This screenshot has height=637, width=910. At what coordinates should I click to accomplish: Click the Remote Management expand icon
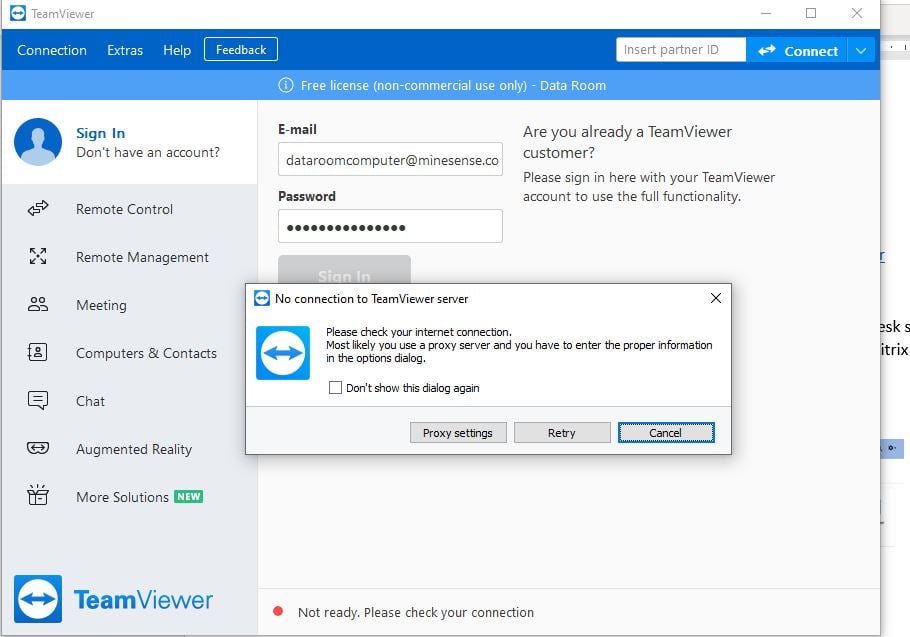38,256
